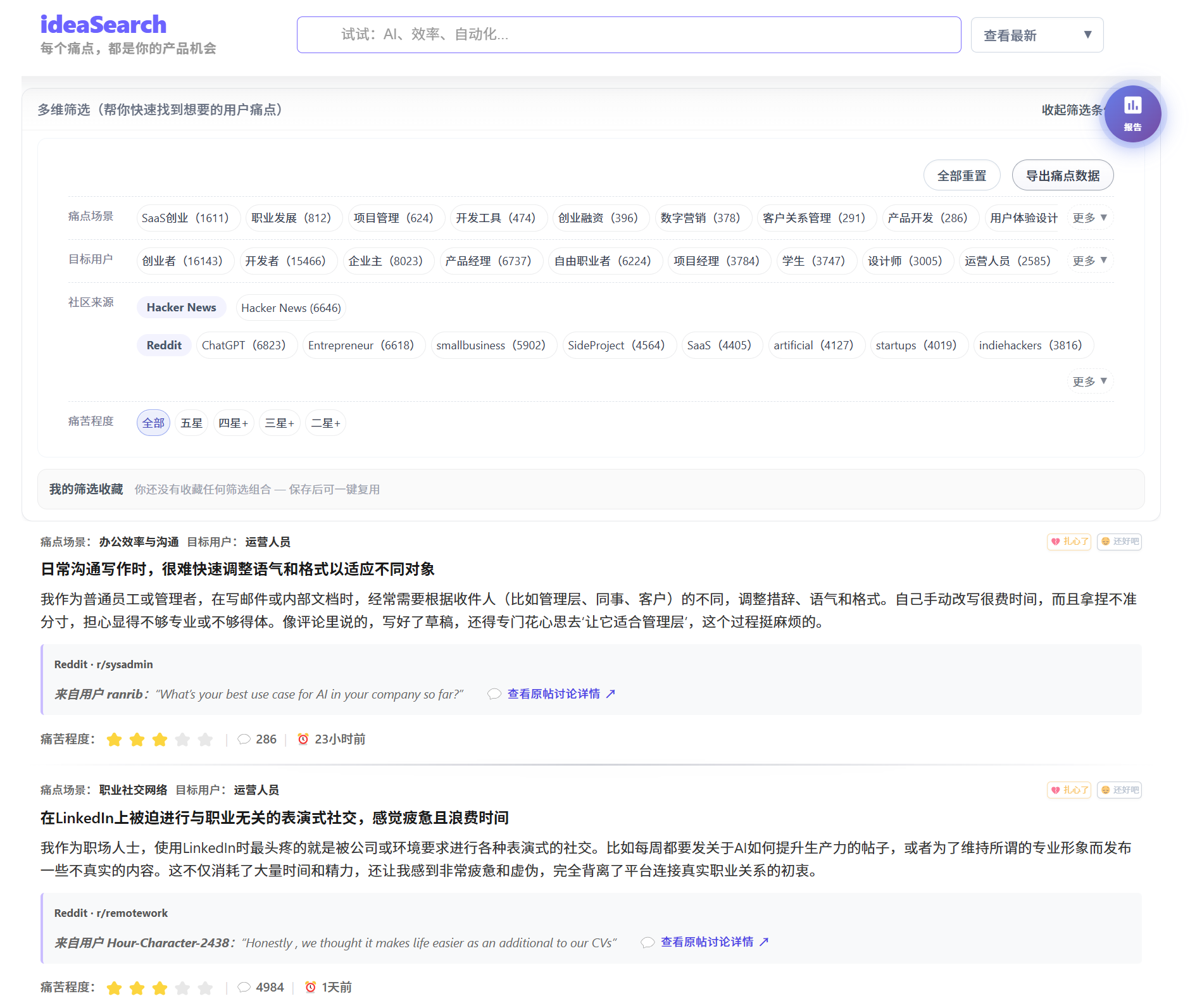Click the comment bubble icon beside 4984
This screenshot has height=1008, width=1190.
tap(244, 988)
